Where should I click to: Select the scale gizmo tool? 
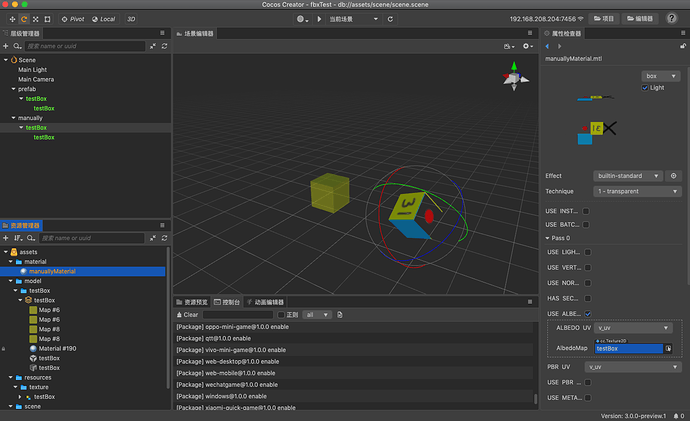point(36,19)
